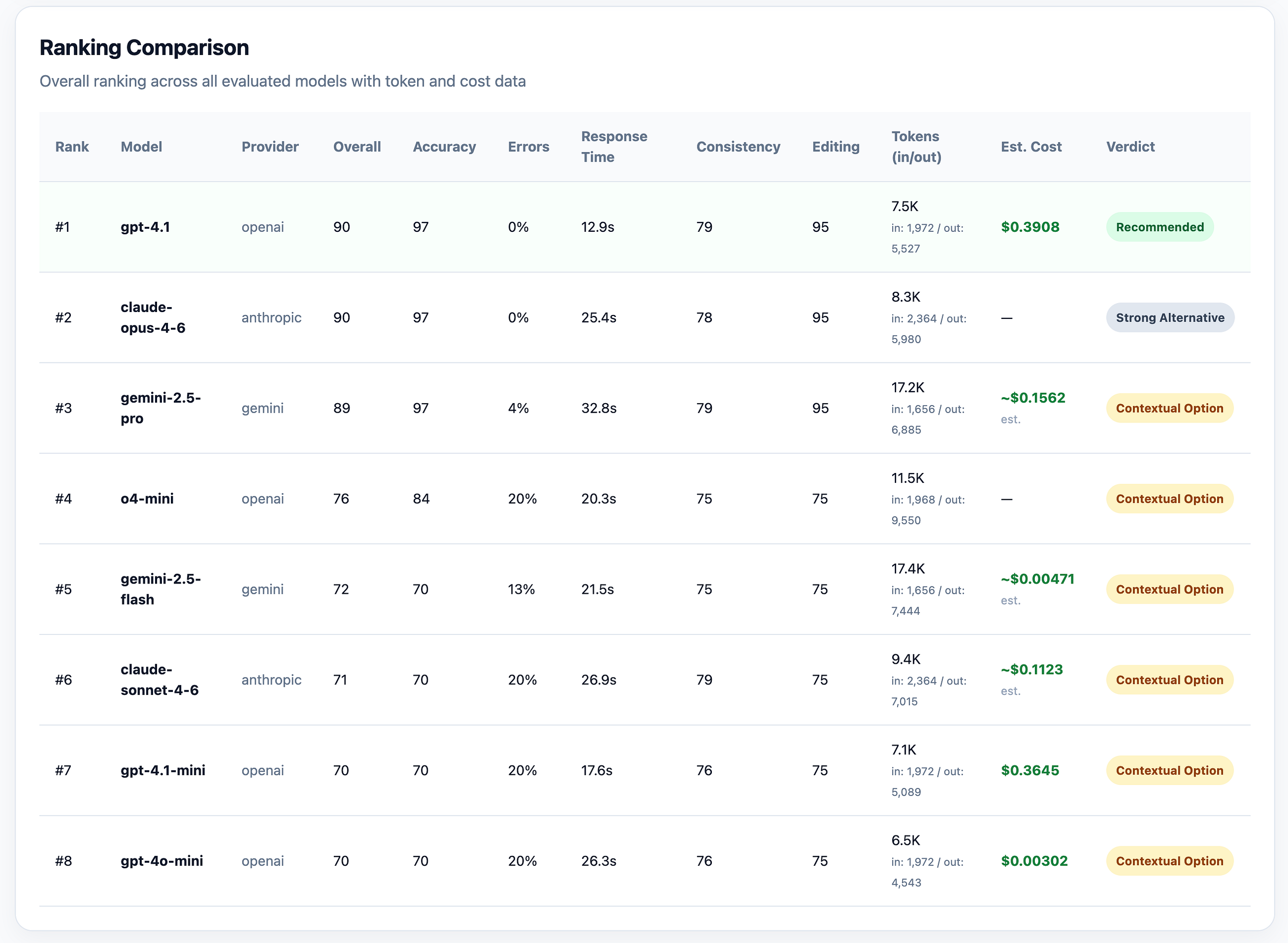Viewport: 1288px width, 943px height.
Task: Click the Recommended verdict badge
Action: coord(1160,227)
